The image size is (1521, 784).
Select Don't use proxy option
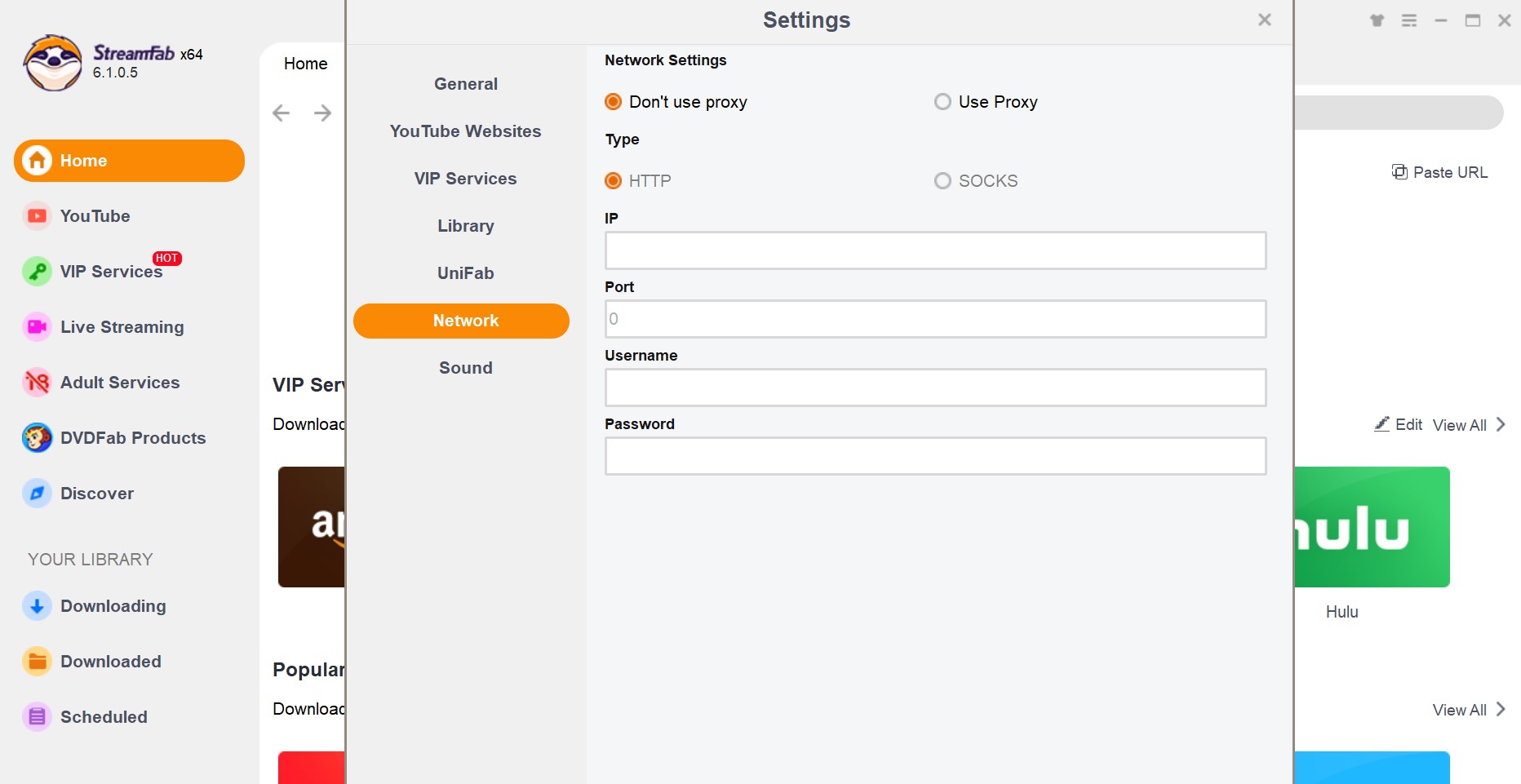676,102
